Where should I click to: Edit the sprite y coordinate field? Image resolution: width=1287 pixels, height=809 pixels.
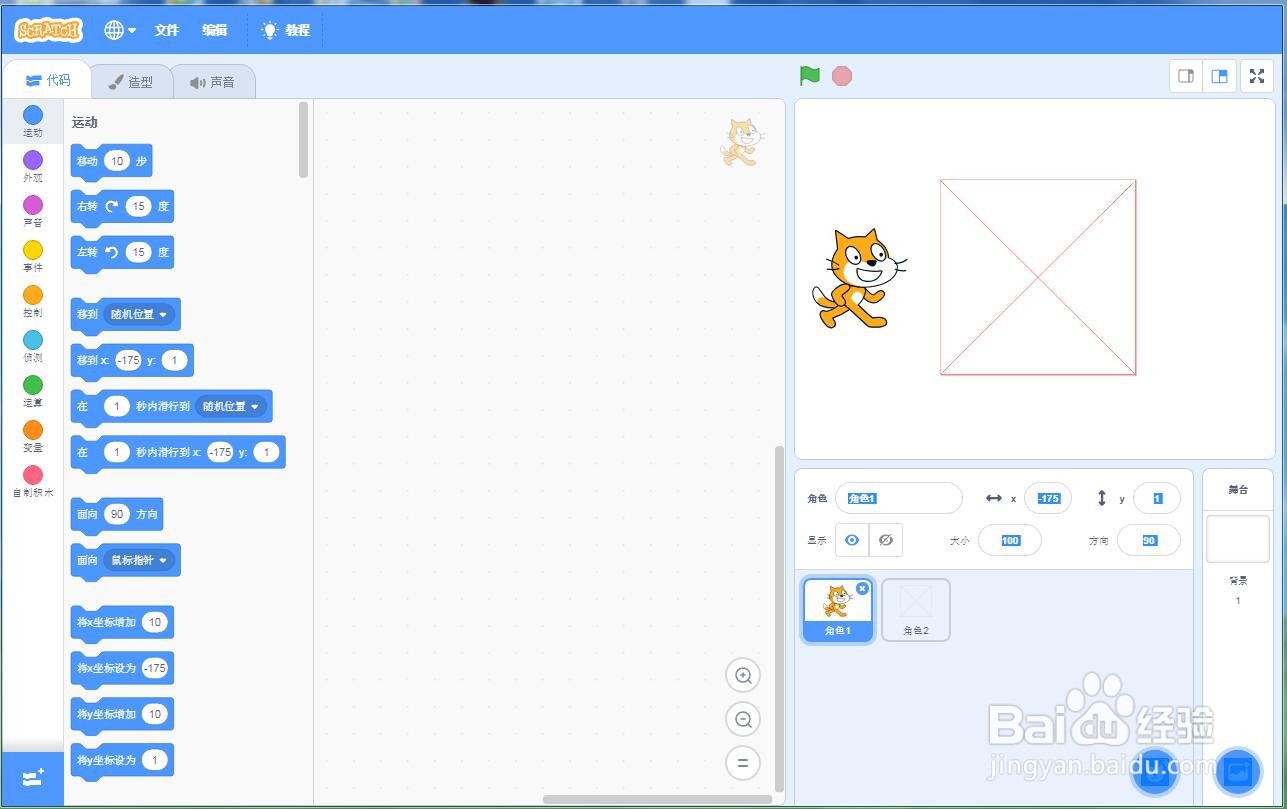1157,498
